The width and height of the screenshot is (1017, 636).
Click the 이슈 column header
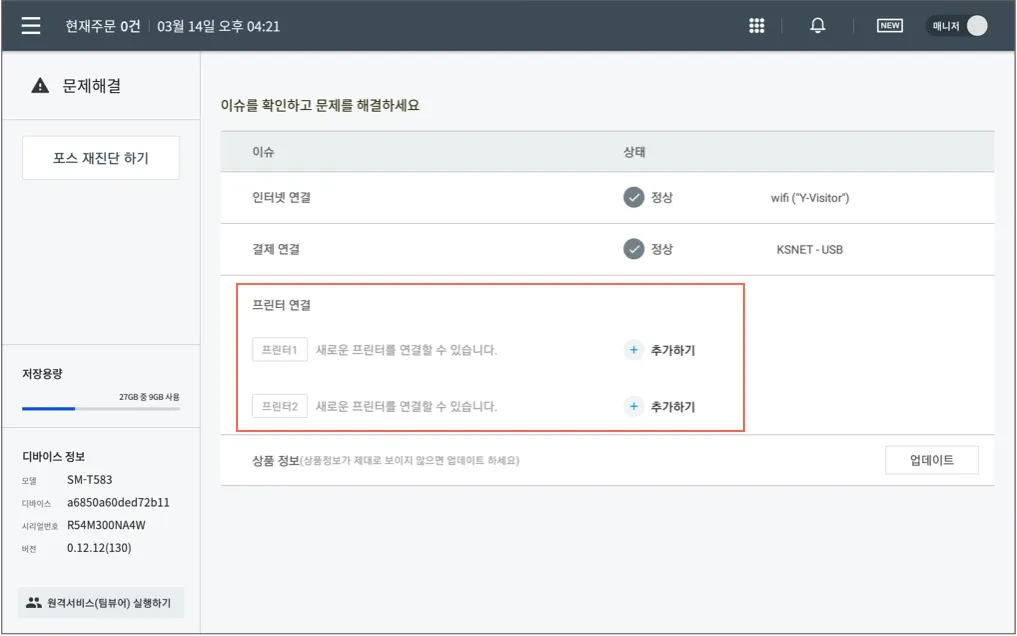263,152
